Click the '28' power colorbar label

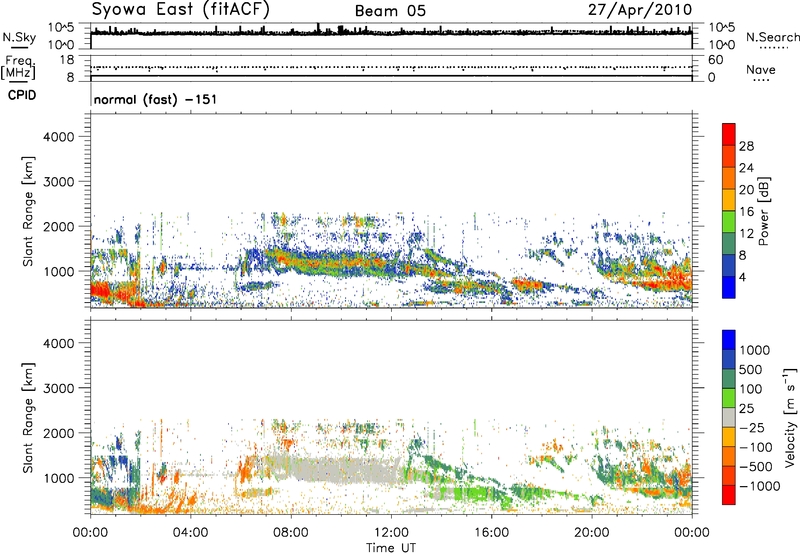[746, 146]
